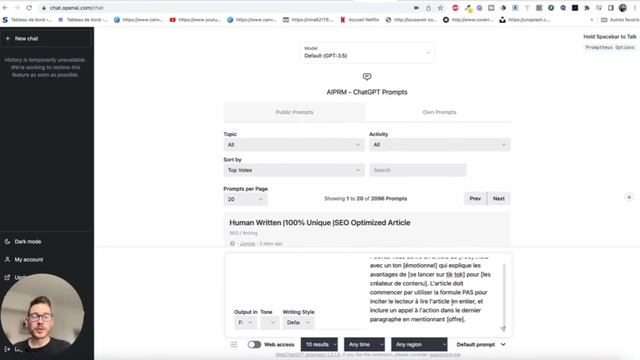Image resolution: width=640 pixels, height=360 pixels.
Task: Click the lock icon in address bar
Action: (x=44, y=8)
